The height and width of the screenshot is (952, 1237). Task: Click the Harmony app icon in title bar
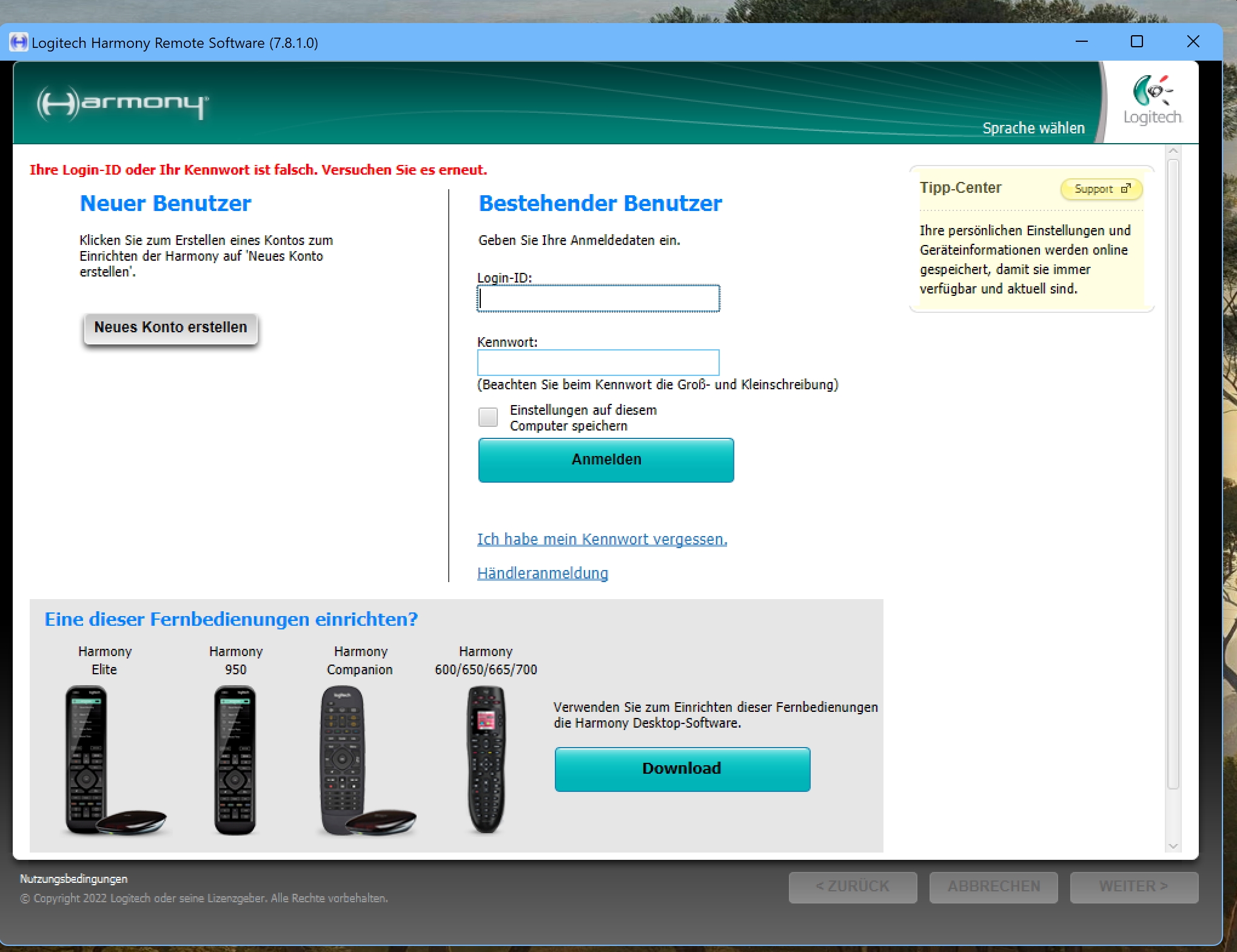coord(19,42)
